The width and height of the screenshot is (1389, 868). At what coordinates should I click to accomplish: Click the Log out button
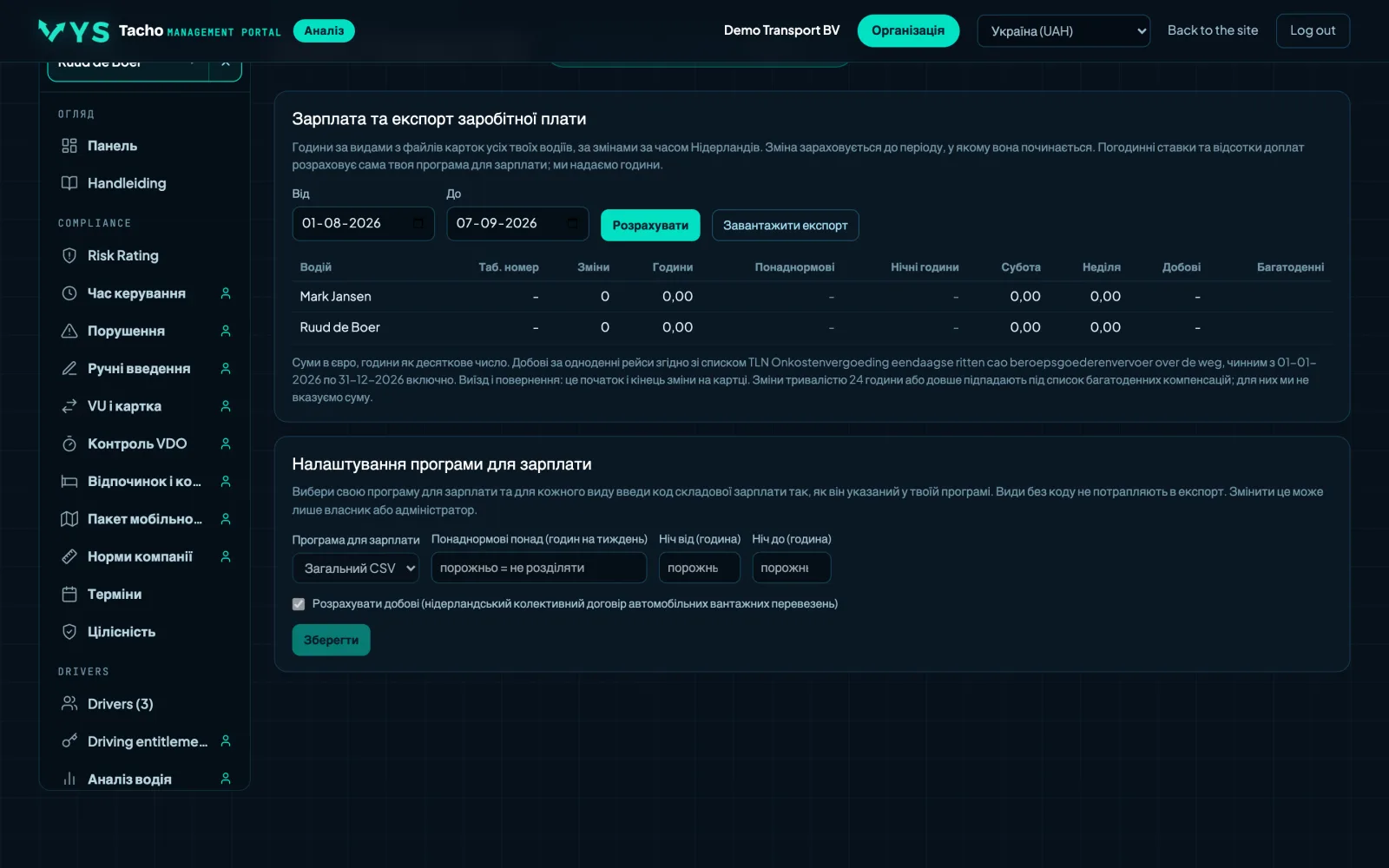[x=1313, y=30]
